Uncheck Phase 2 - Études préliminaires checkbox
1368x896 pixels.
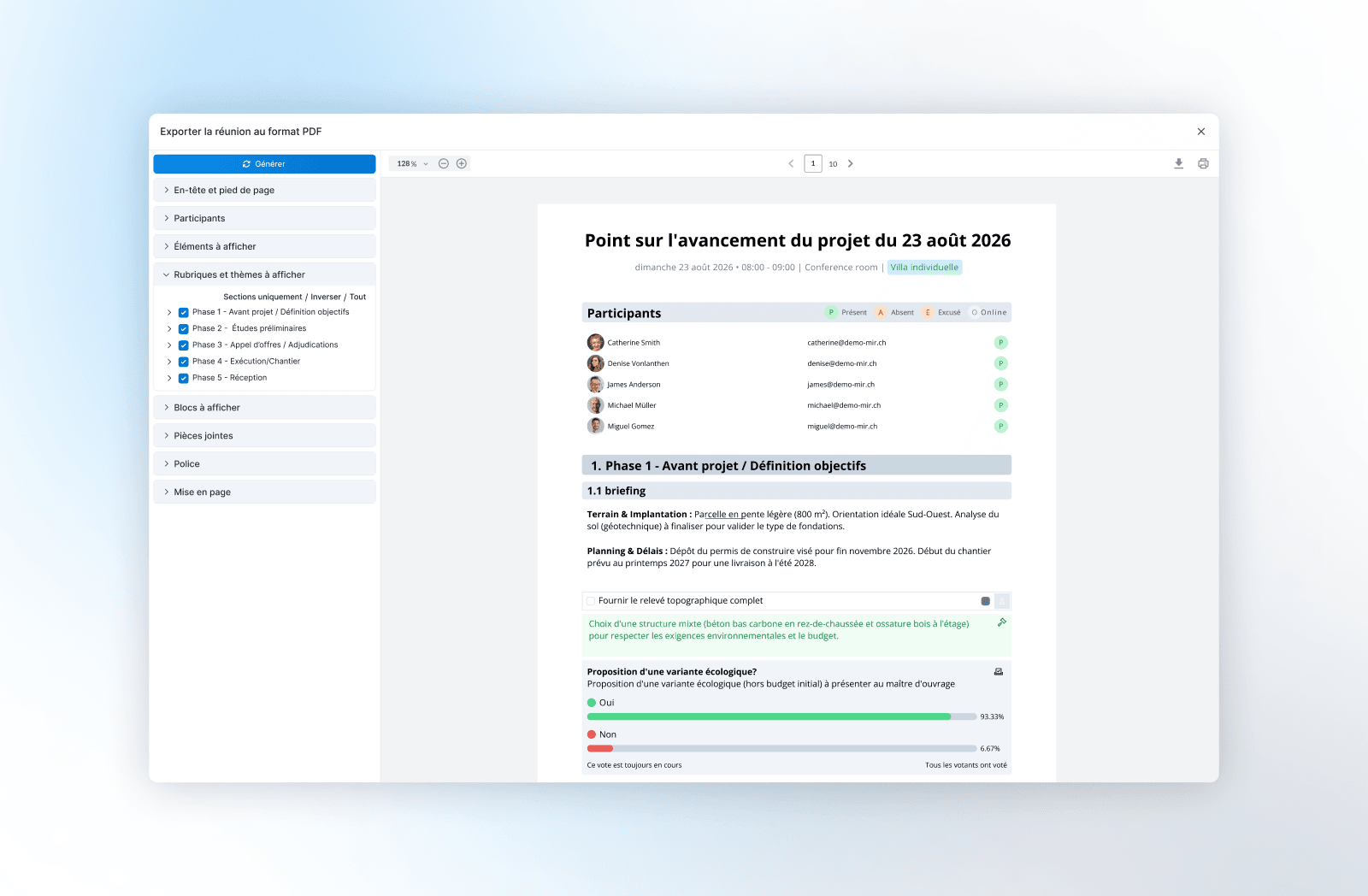[x=183, y=328]
